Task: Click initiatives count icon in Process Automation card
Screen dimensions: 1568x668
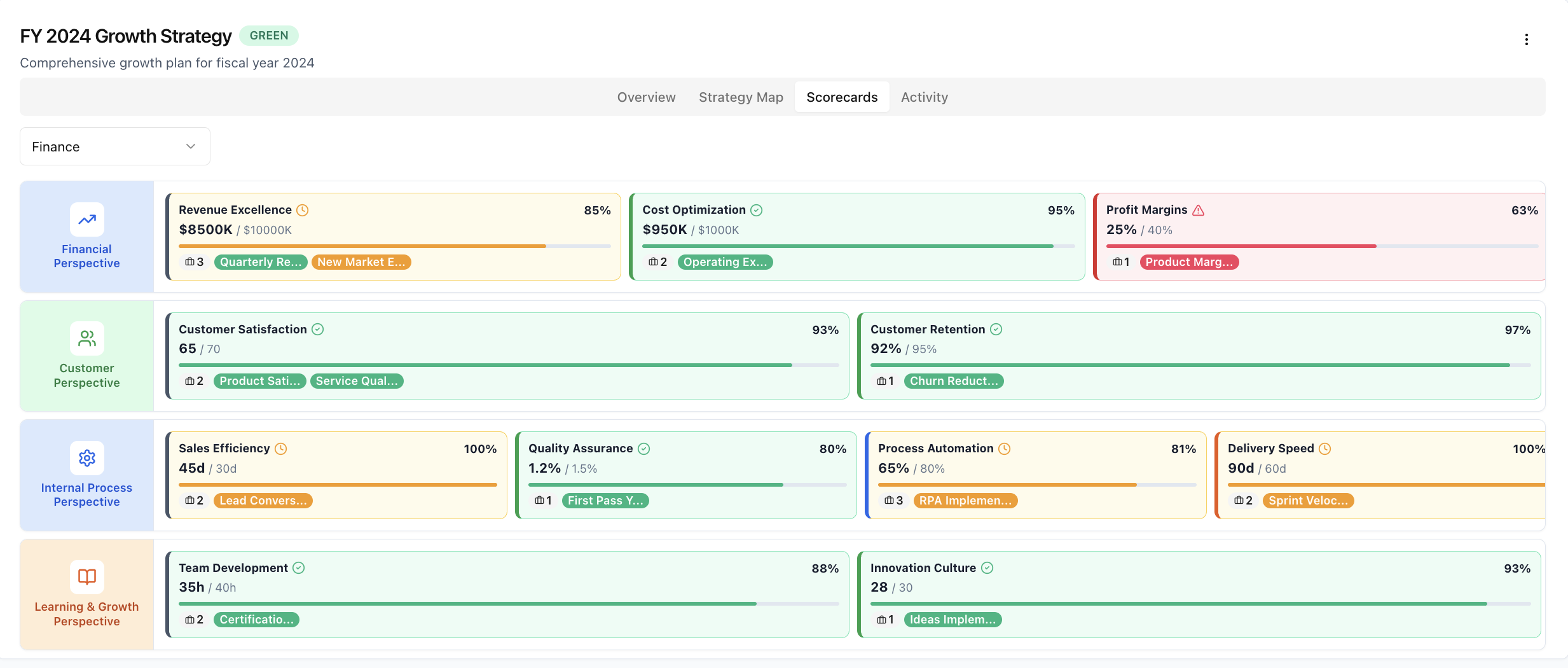Action: click(889, 501)
